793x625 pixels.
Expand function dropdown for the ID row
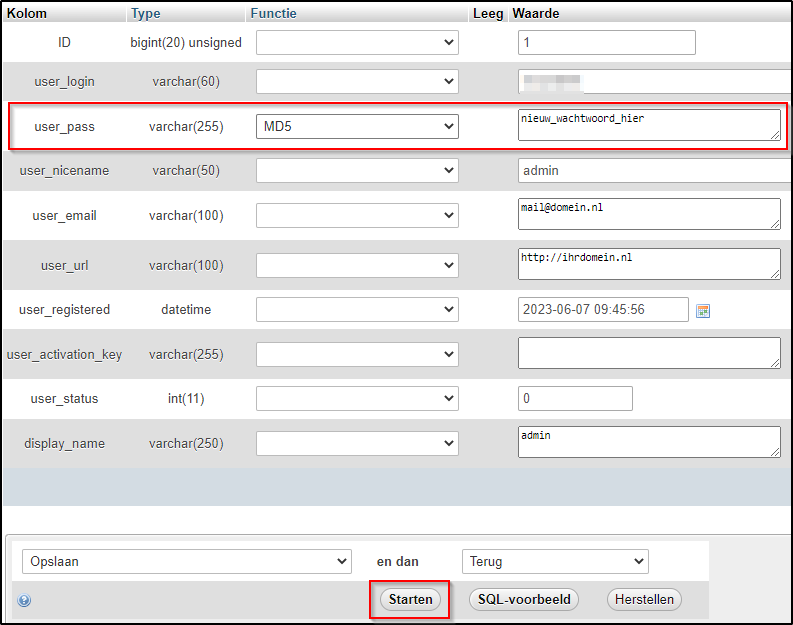pyautogui.click(x=357, y=43)
